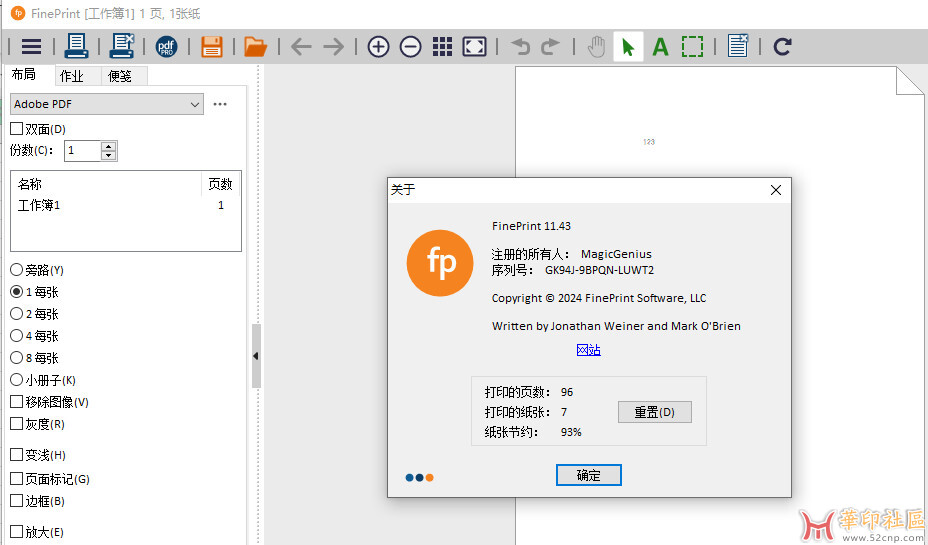Click the Redo arrow icon
928x545 pixels.
(550, 47)
